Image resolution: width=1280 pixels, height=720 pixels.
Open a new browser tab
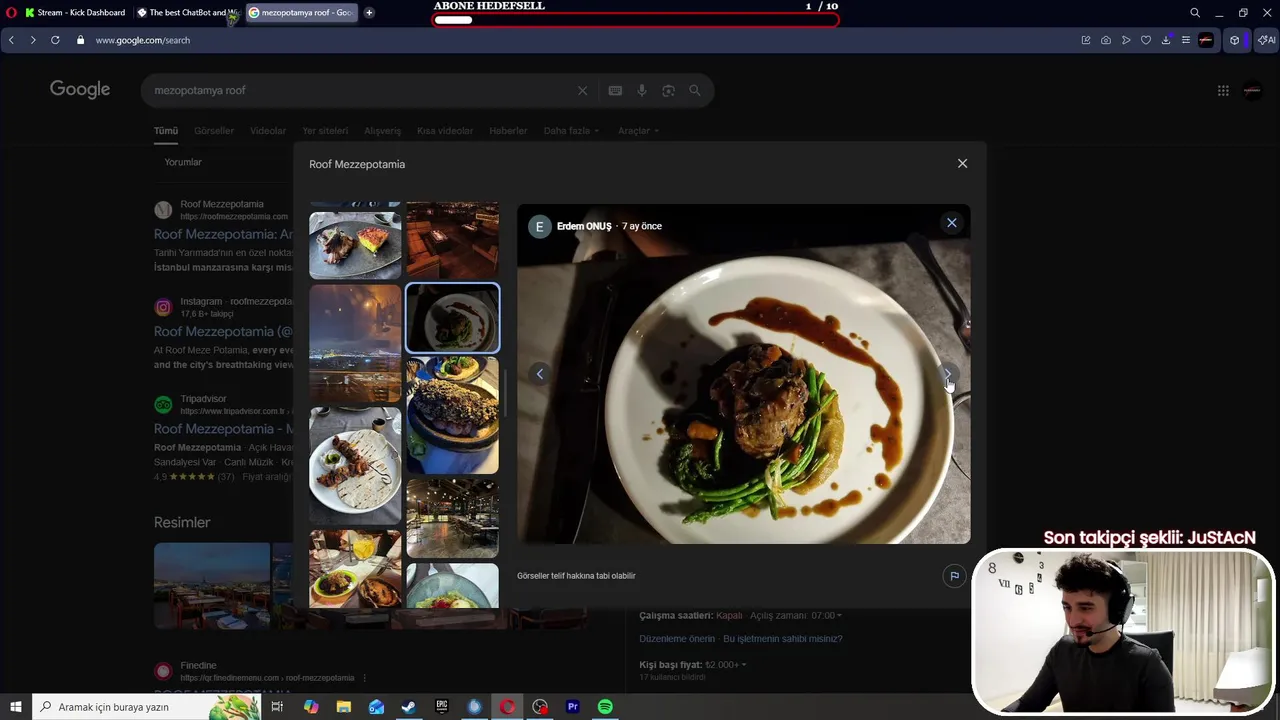pos(369,13)
